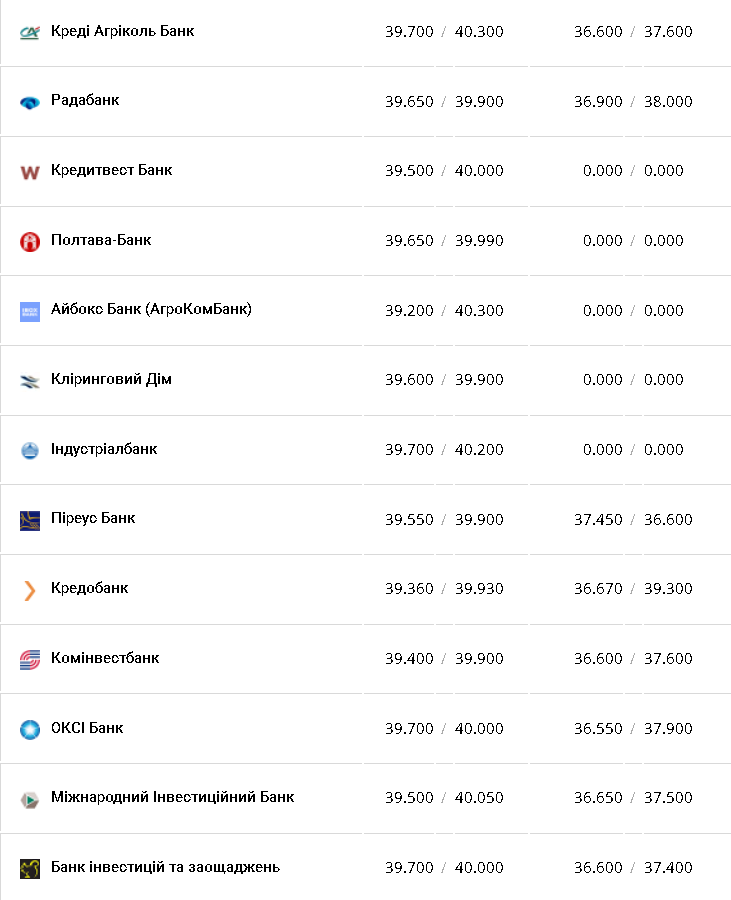Click the Креді Агріколь Банк logo icon

coord(30,32)
